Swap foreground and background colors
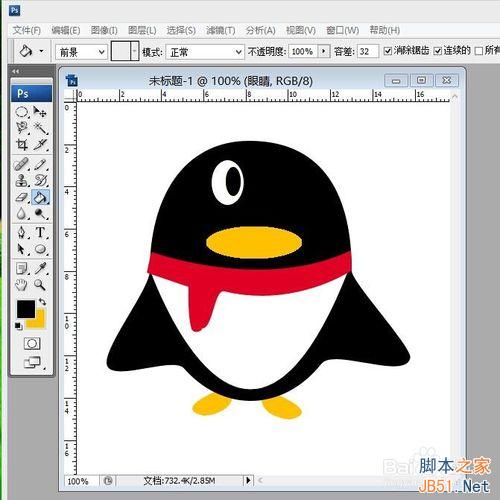 (42, 302)
